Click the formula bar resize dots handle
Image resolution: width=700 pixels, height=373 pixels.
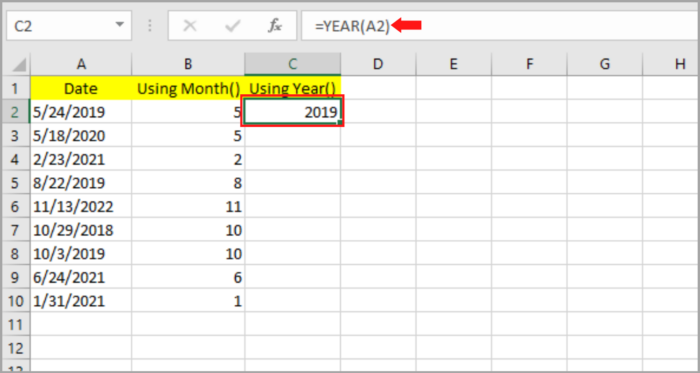150,26
